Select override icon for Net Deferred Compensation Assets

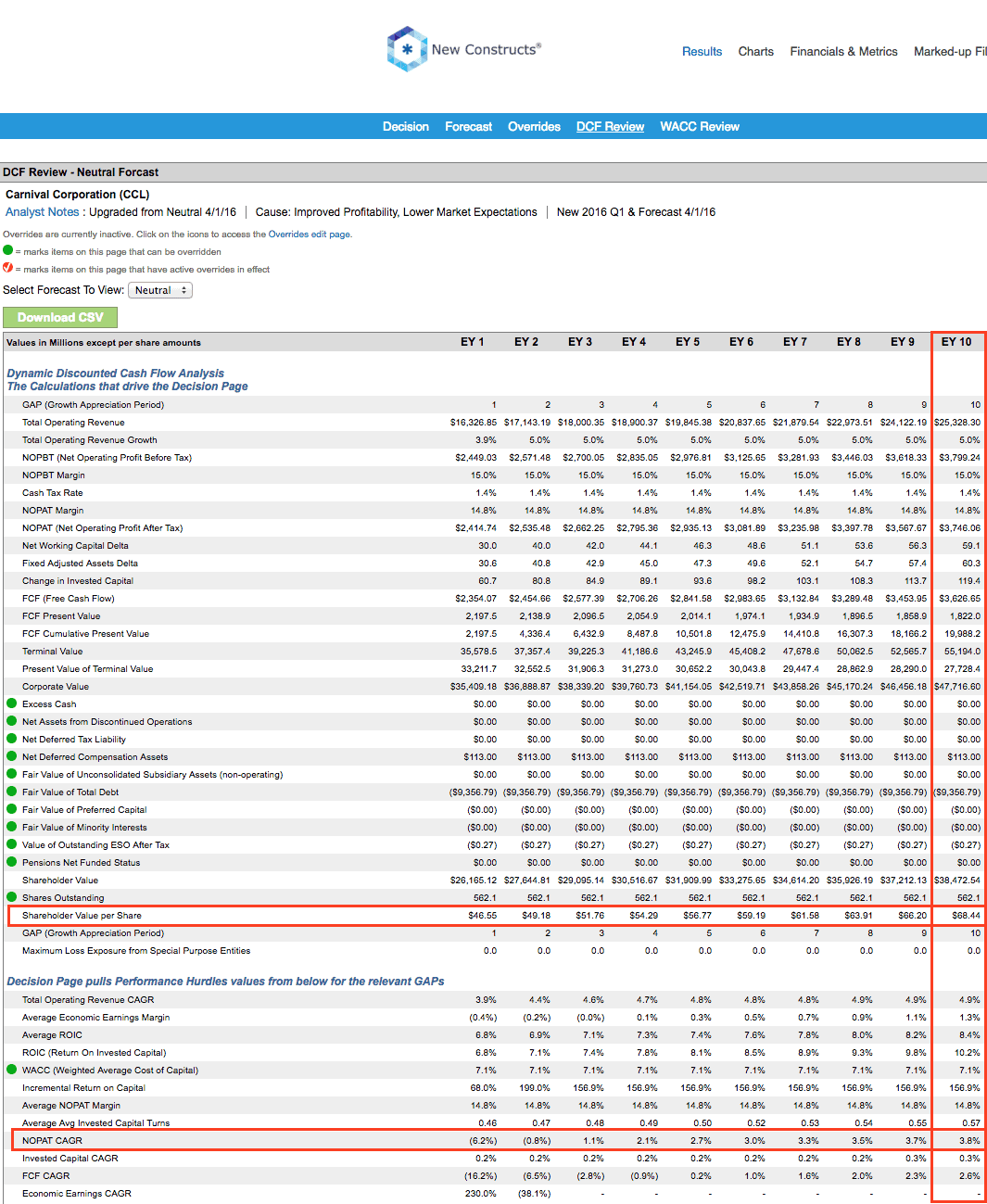point(12,756)
